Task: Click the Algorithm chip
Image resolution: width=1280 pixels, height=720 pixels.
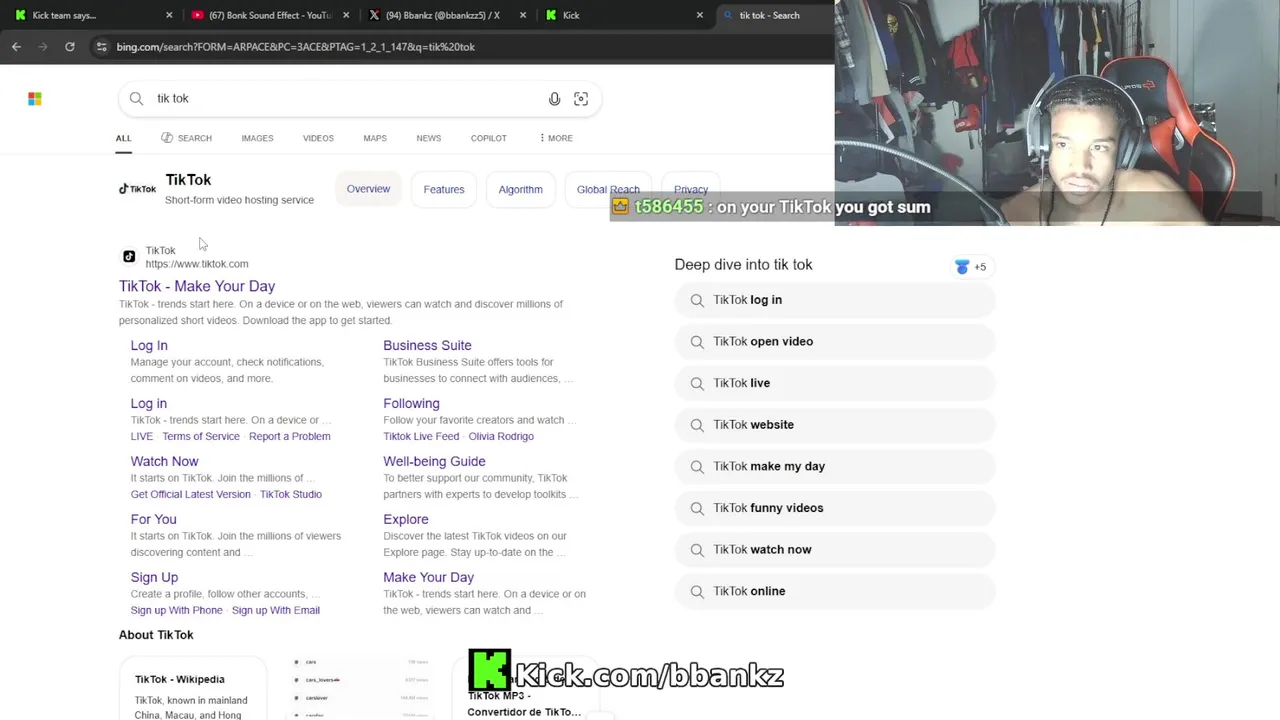Action: 520,189
